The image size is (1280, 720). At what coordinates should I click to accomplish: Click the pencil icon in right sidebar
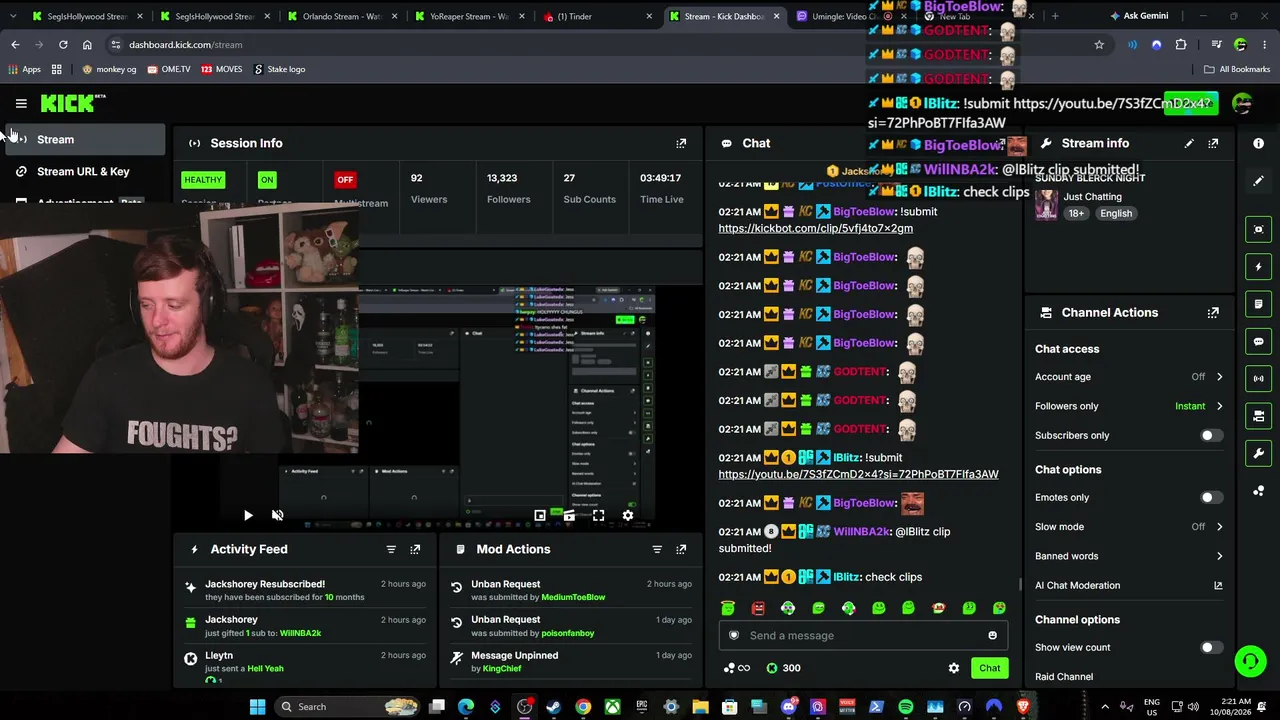[x=1259, y=181]
